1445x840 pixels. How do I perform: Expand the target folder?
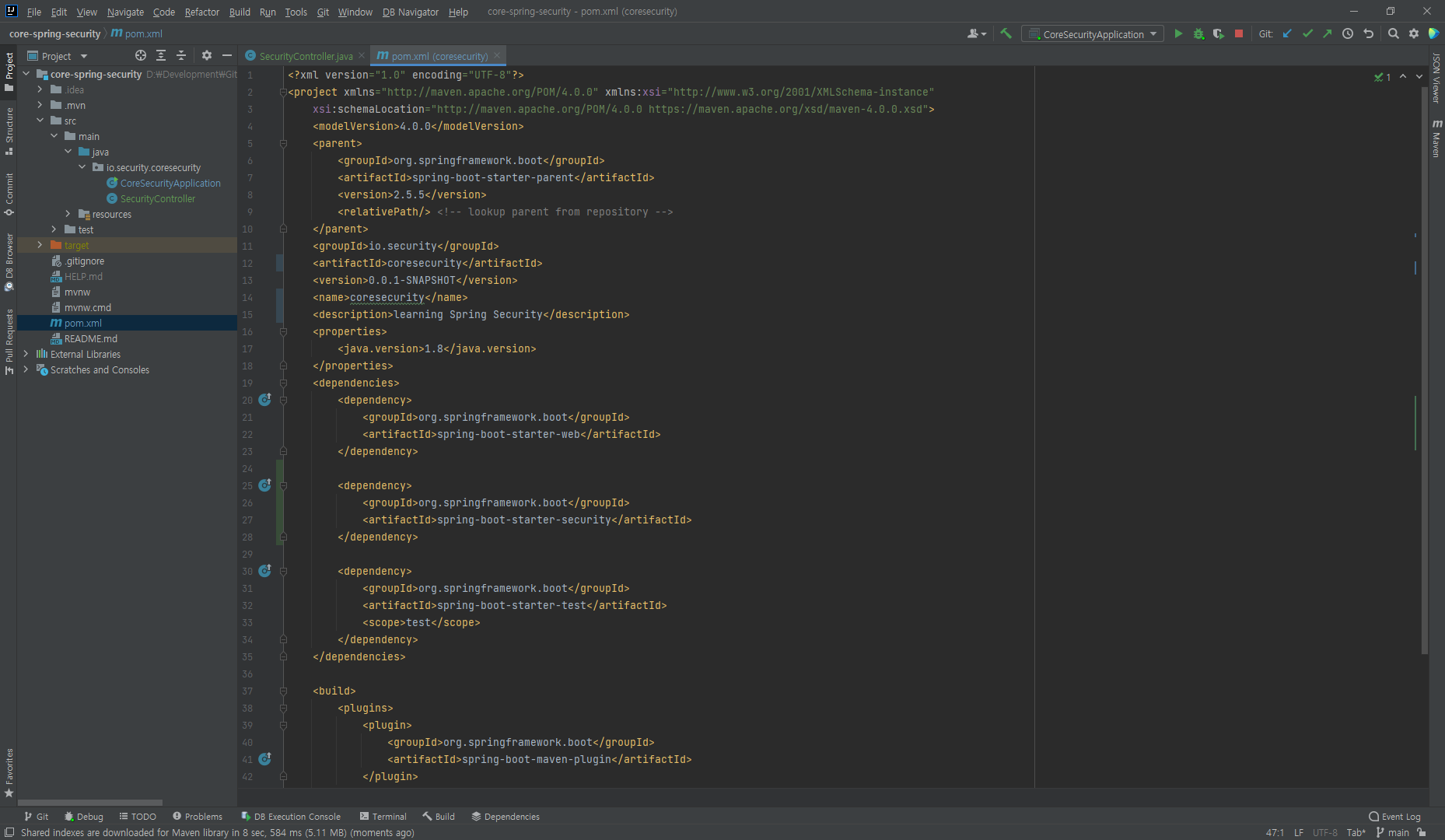tap(40, 245)
